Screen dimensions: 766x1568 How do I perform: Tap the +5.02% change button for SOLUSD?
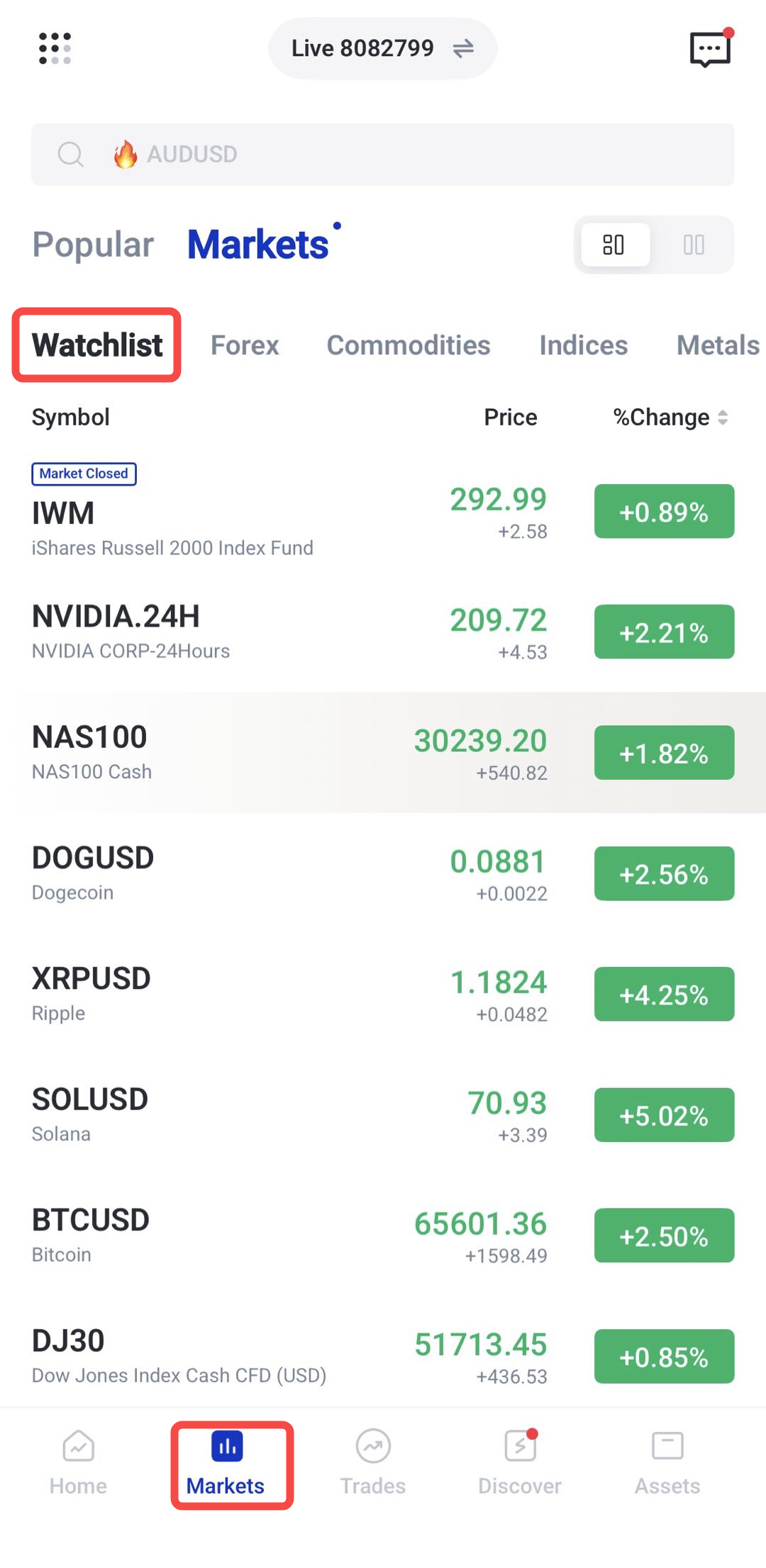(x=664, y=1115)
